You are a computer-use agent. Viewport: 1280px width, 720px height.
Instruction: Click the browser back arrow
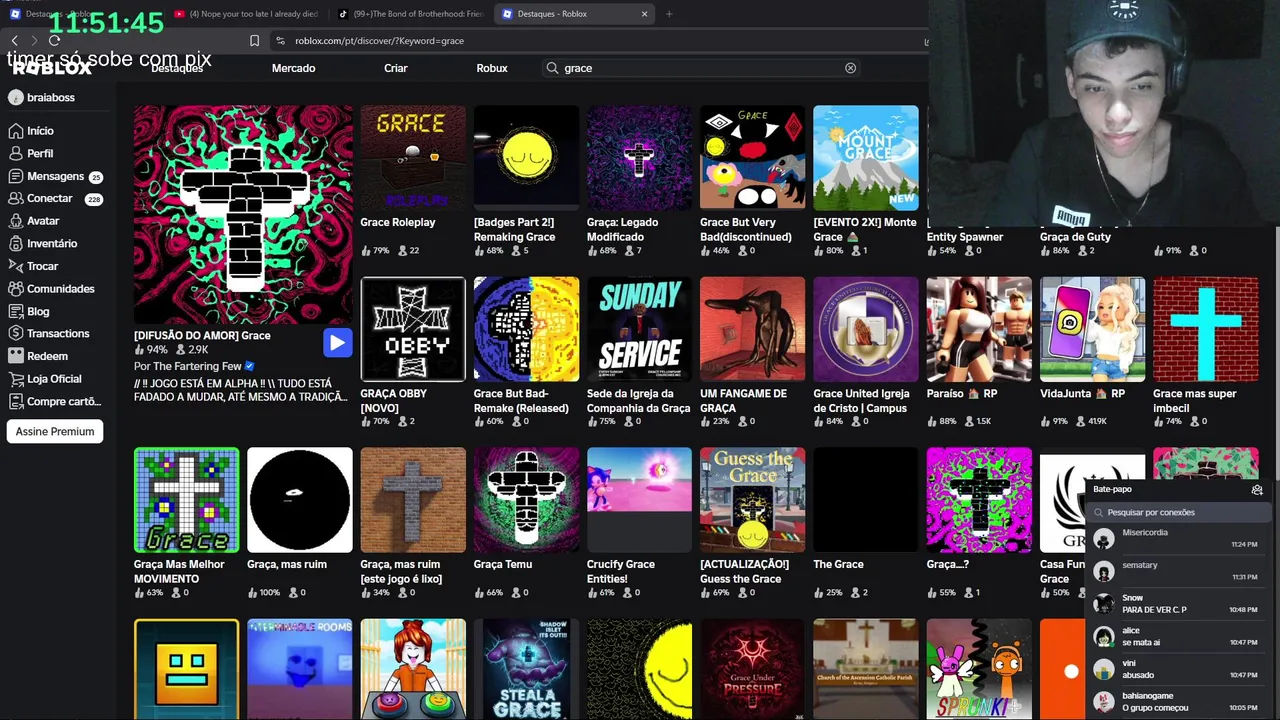coord(14,41)
